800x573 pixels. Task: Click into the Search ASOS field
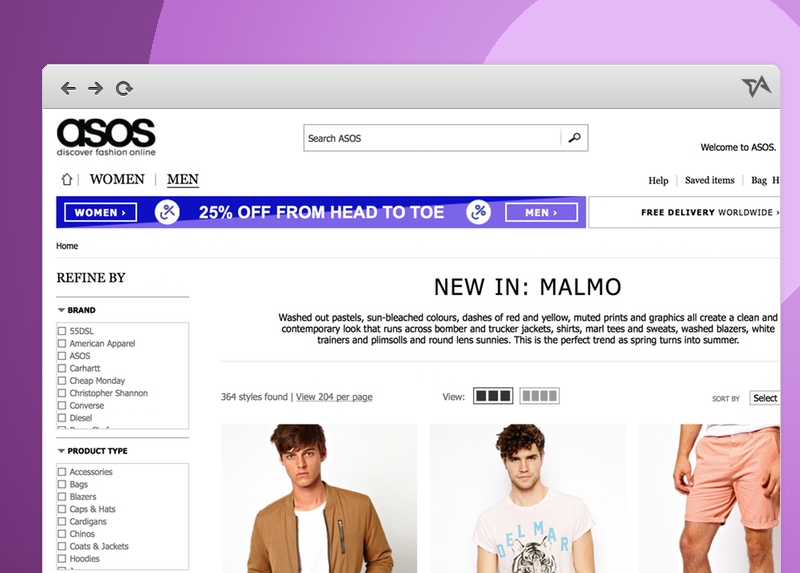432,138
